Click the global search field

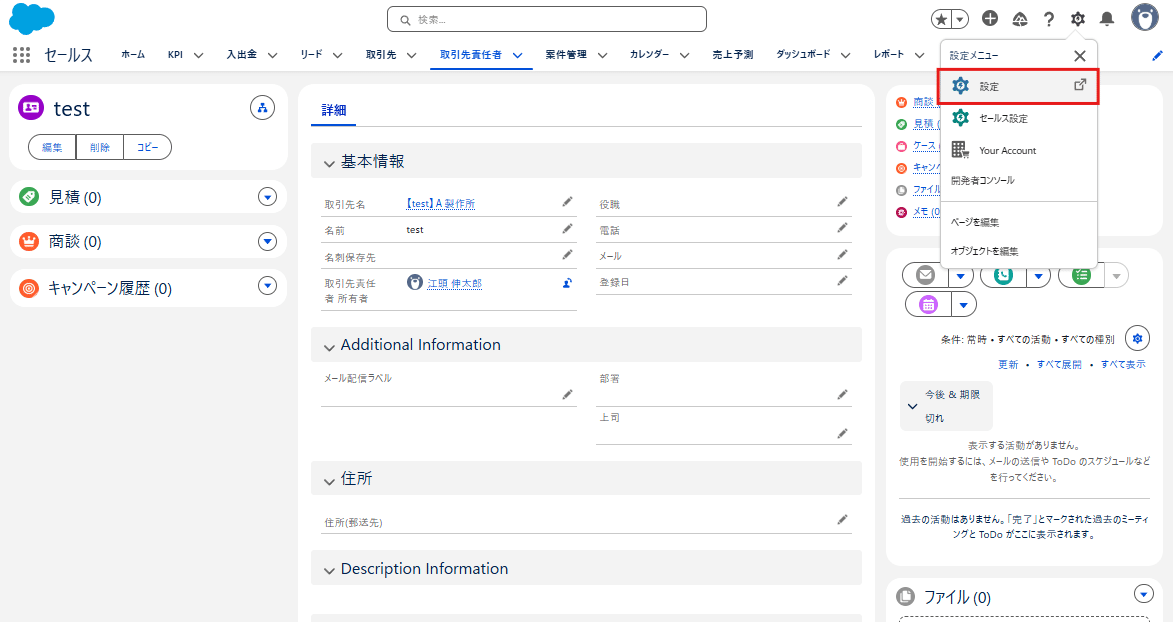(x=547, y=19)
